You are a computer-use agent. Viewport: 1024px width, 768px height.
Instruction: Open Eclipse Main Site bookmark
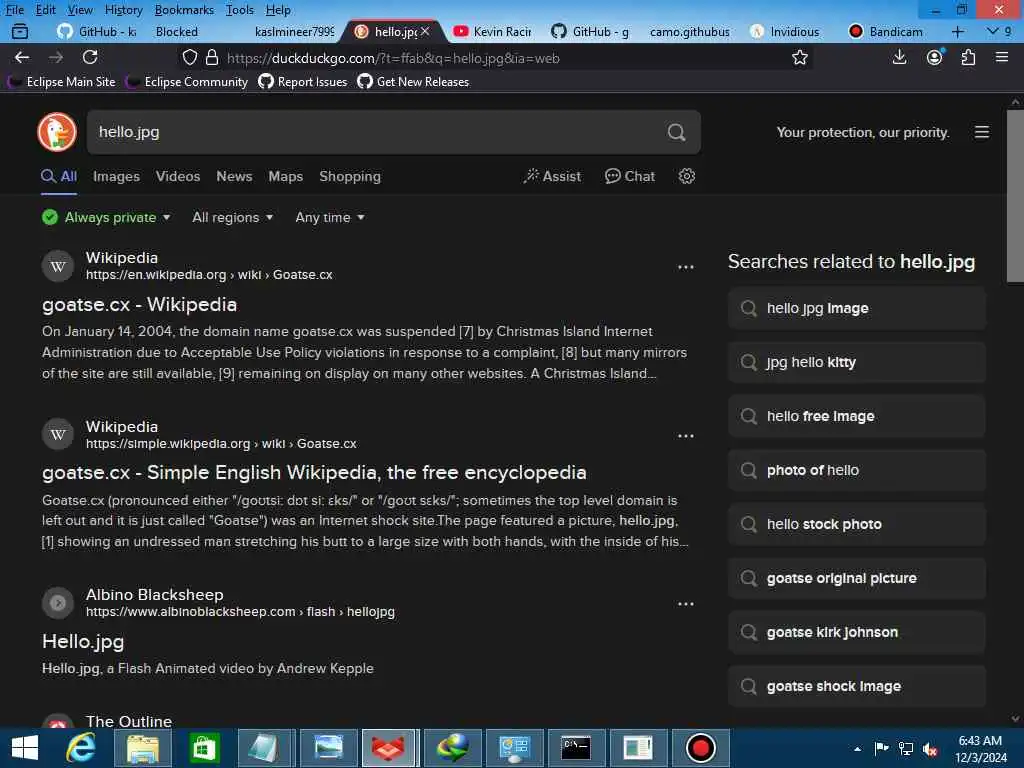(x=62, y=82)
